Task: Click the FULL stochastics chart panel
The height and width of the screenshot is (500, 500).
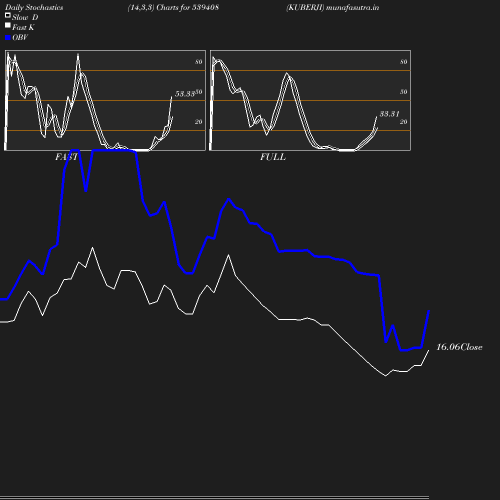Action: [310, 100]
